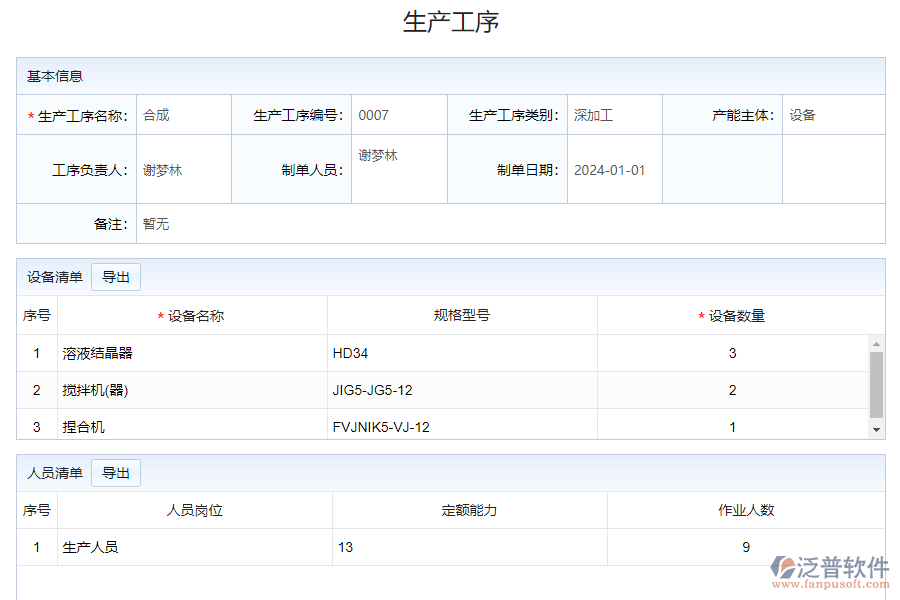Click the 生产工序名称 field showing 合成

[183, 114]
